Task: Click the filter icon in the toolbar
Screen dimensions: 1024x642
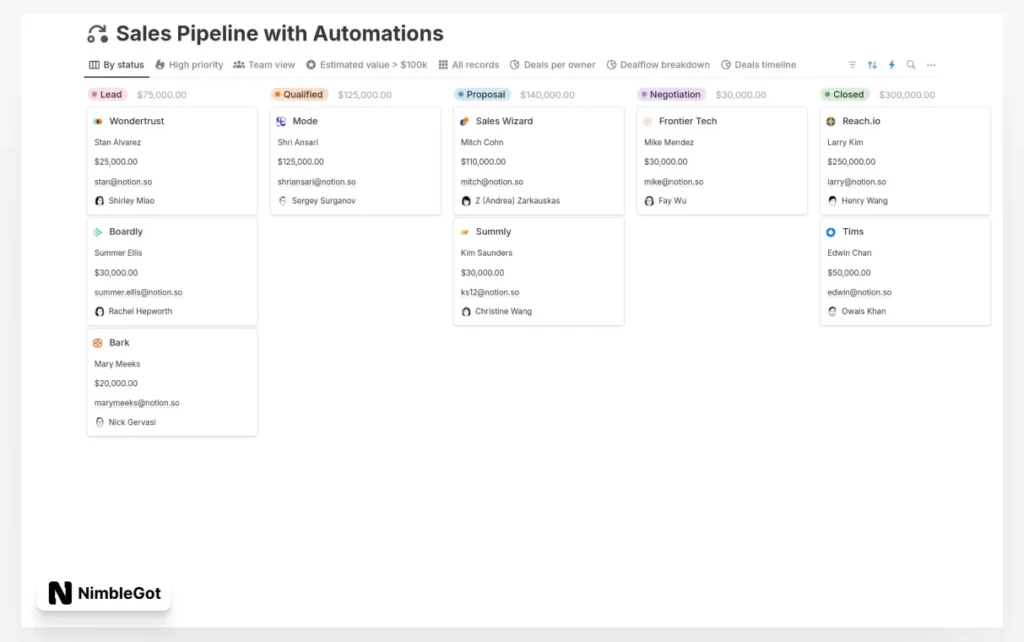Action: pos(852,65)
